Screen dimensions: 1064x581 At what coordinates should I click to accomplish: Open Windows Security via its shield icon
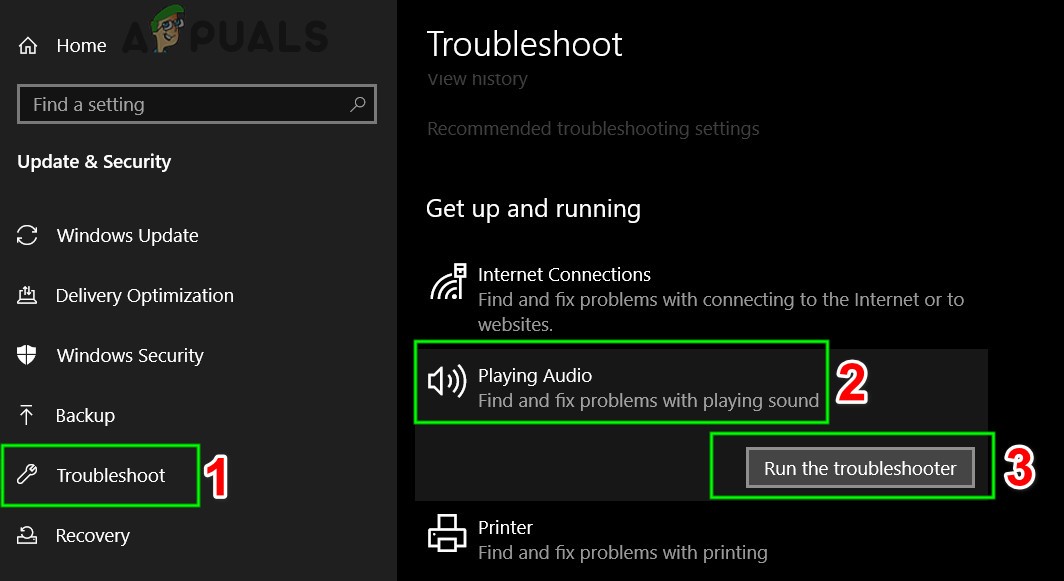click(x=30, y=355)
